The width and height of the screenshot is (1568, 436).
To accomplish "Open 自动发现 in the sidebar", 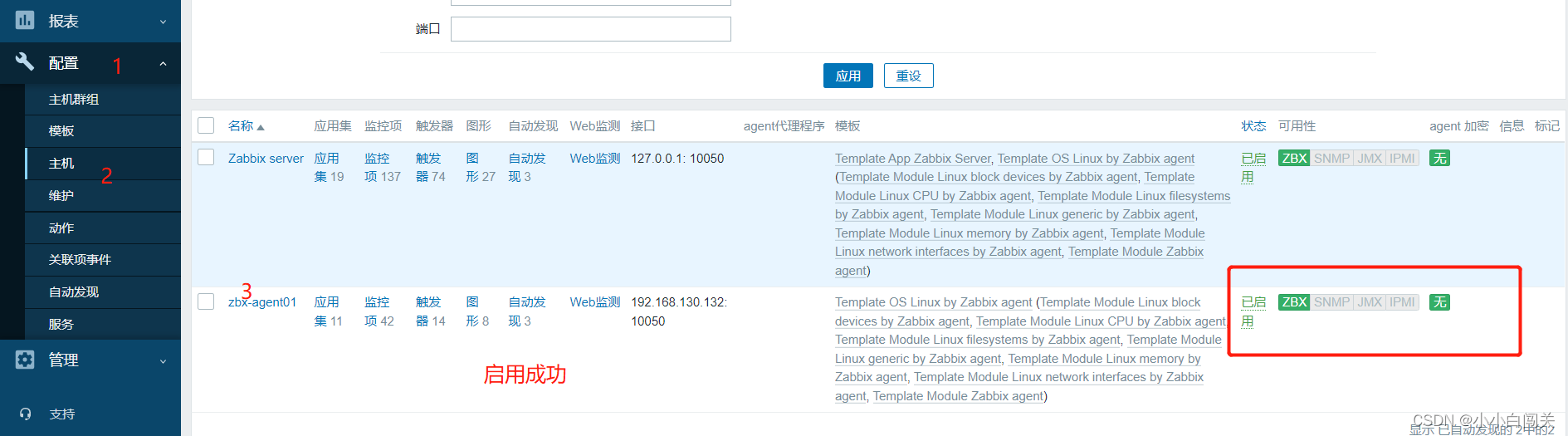I will pos(103,291).
